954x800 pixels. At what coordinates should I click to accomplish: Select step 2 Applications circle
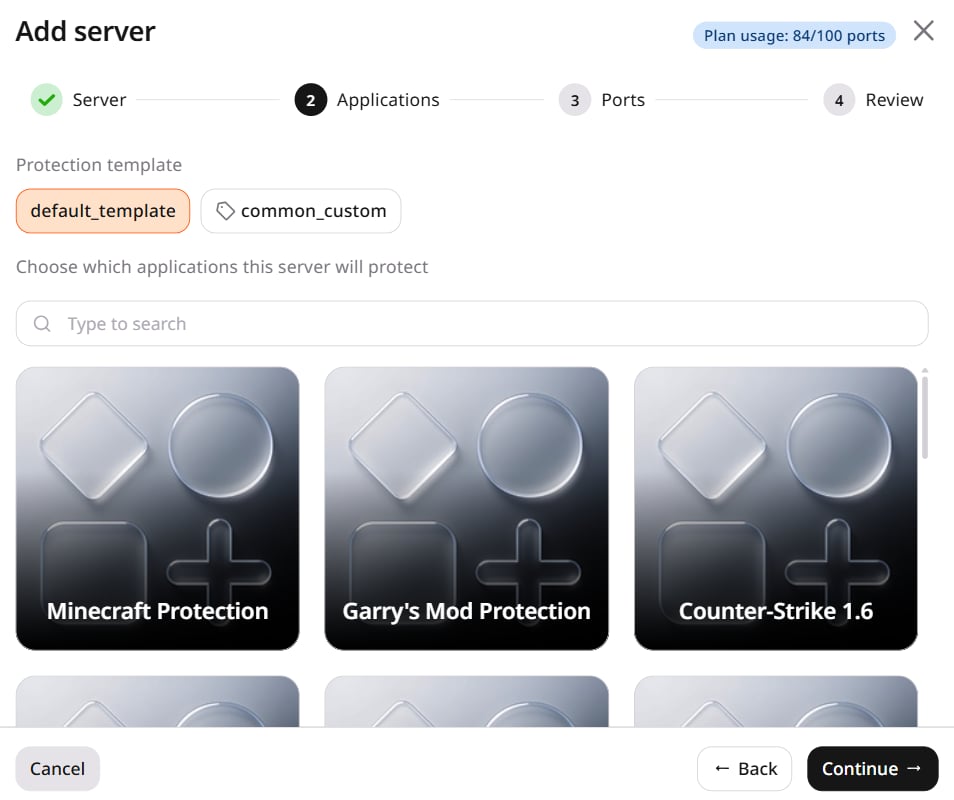coord(311,100)
